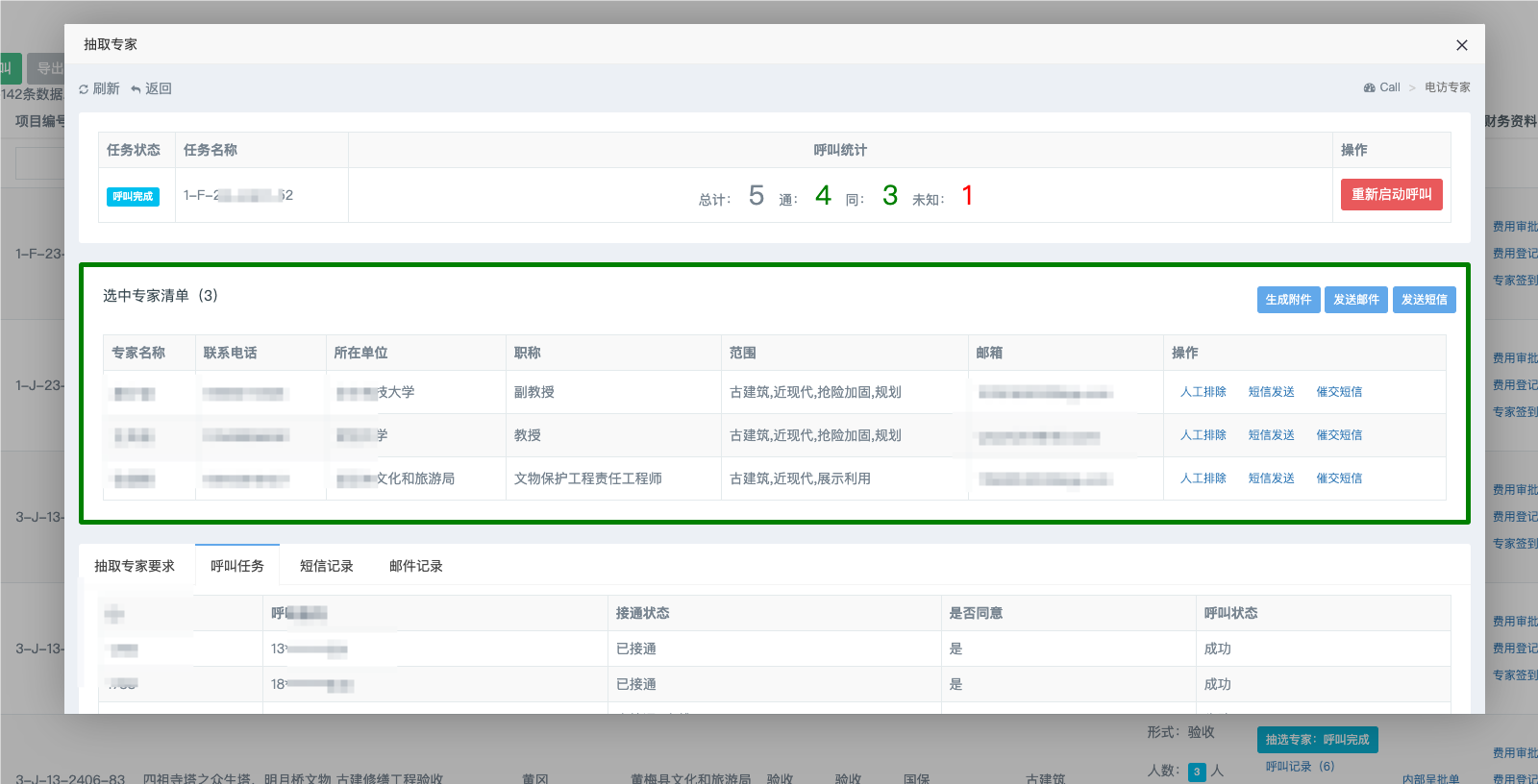The image size is (1538, 784).
Task: Click 人工排除 for the 教授 row
Action: pos(1203,435)
